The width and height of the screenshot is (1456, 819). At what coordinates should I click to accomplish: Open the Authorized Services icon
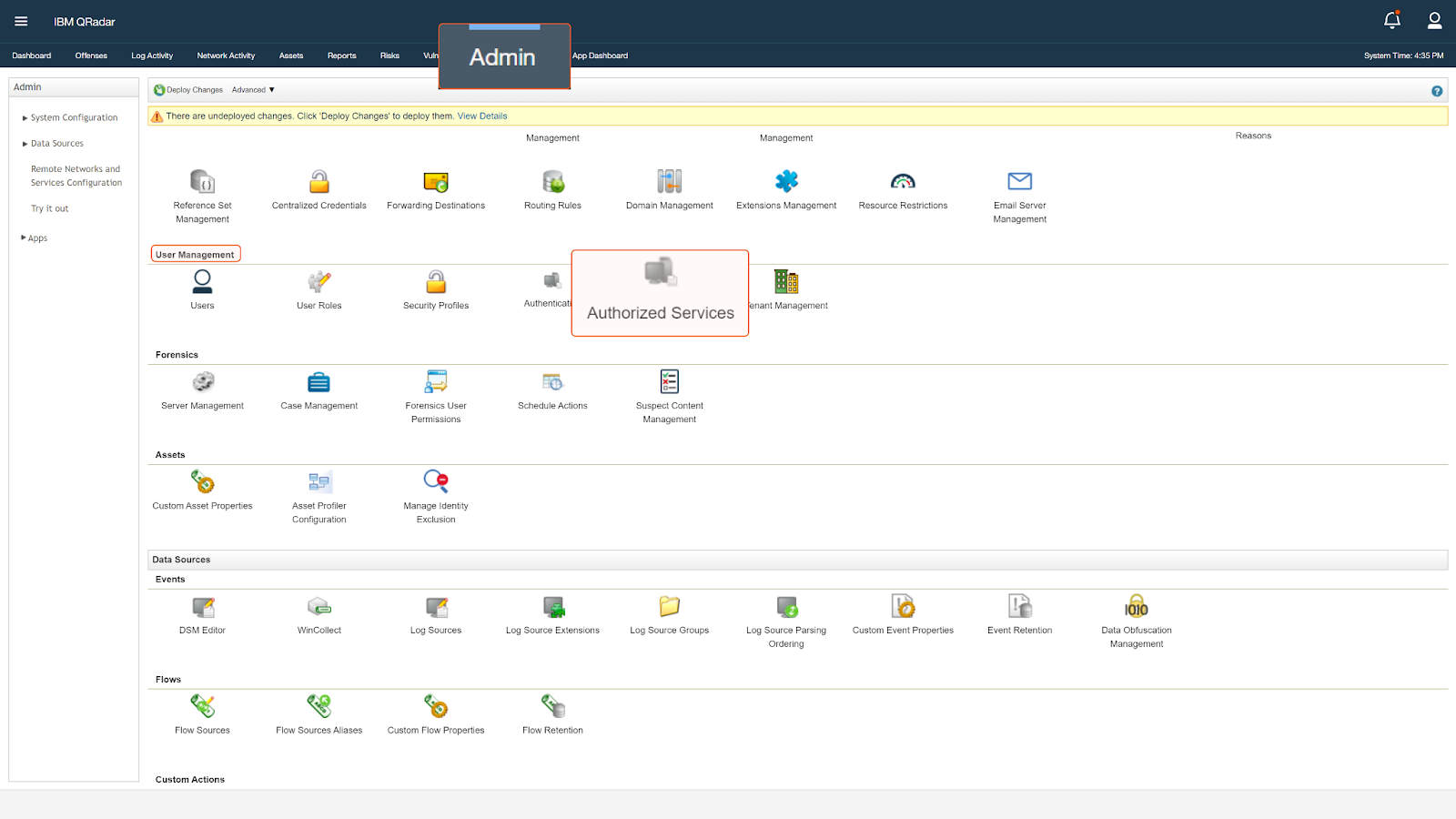coord(660,273)
